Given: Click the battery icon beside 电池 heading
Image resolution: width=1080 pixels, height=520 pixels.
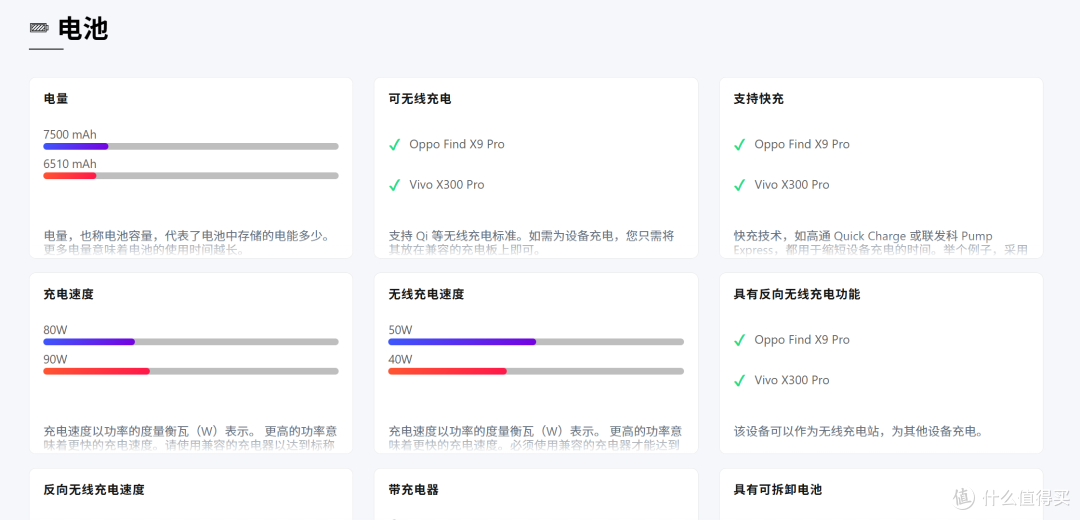Looking at the screenshot, I should (39, 28).
